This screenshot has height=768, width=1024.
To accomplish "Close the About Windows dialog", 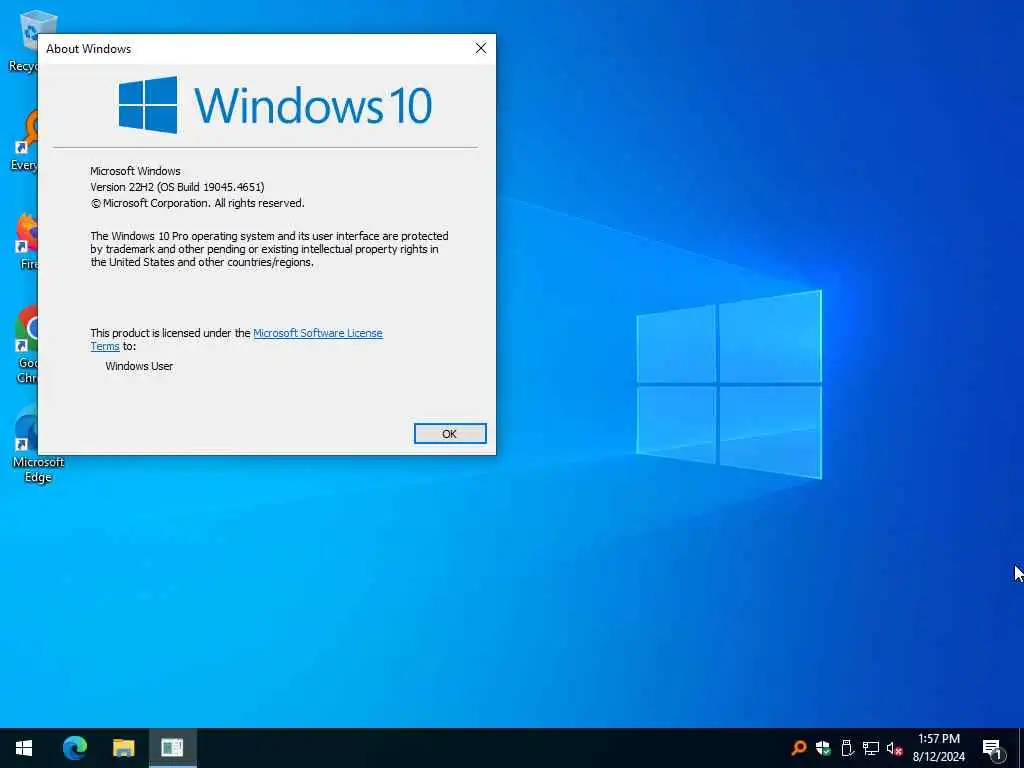I will [x=481, y=48].
